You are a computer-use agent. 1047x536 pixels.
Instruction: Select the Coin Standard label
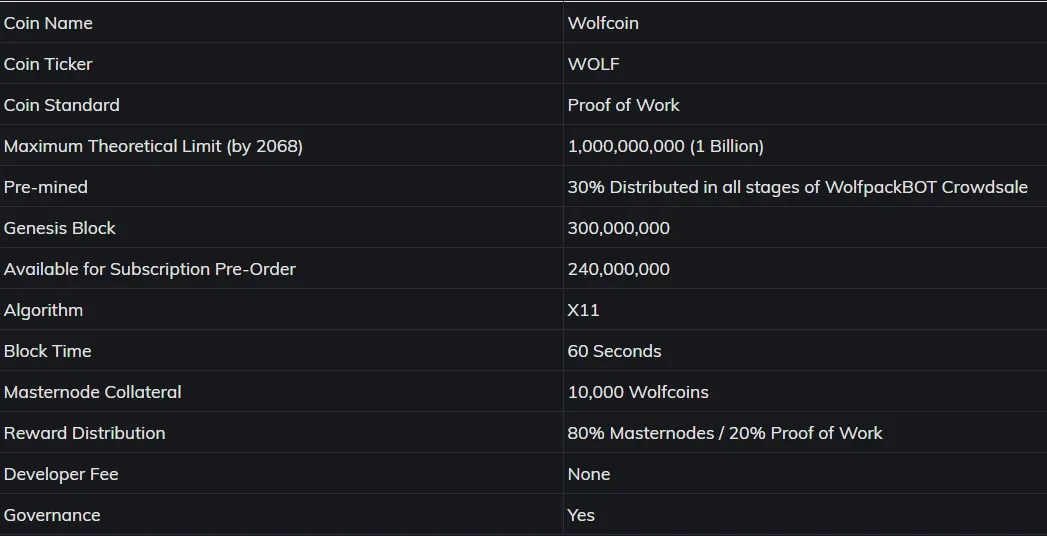[61, 105]
